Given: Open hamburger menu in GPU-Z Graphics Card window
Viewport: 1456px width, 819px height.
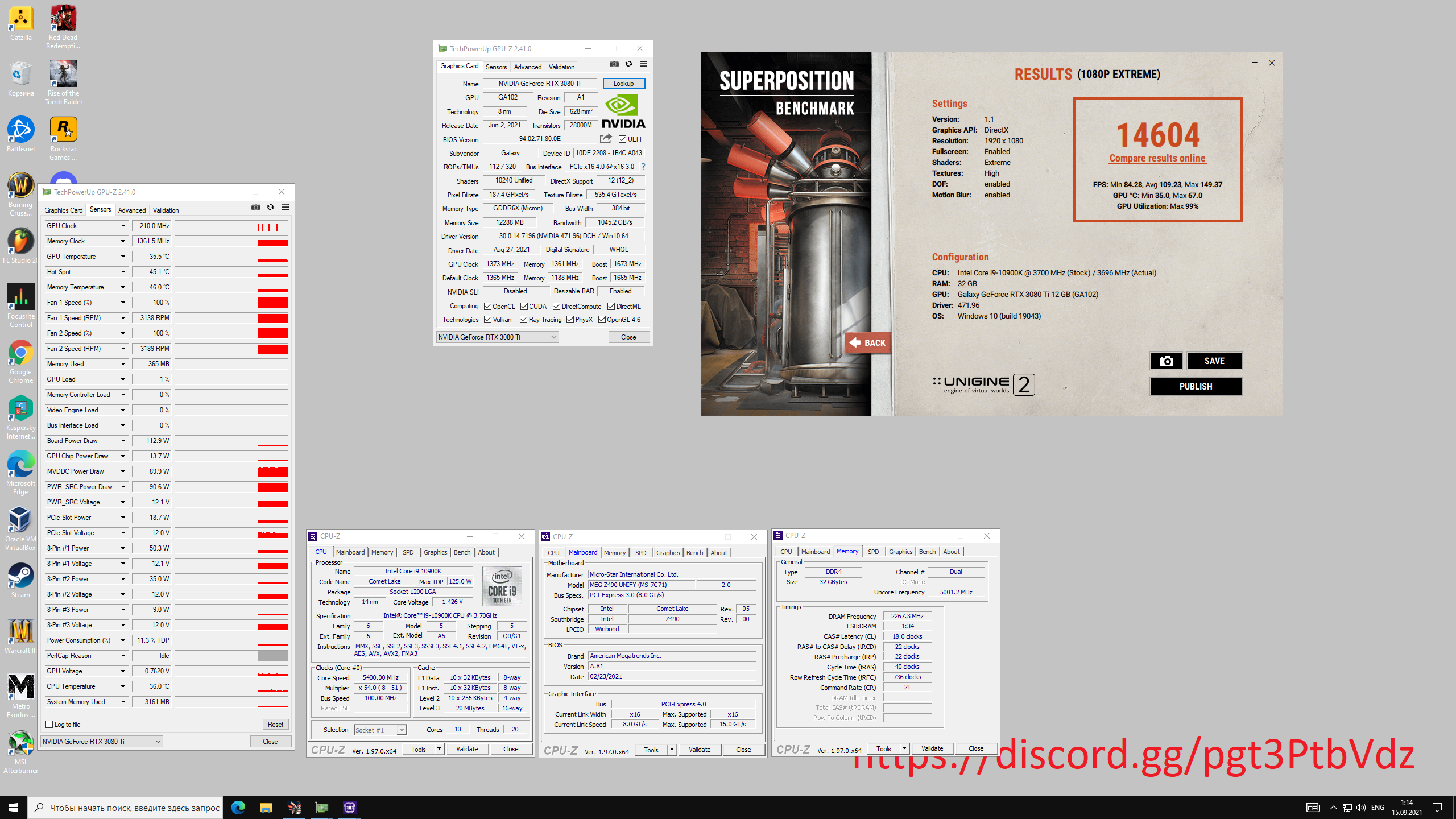Looking at the screenshot, I should 643,64.
